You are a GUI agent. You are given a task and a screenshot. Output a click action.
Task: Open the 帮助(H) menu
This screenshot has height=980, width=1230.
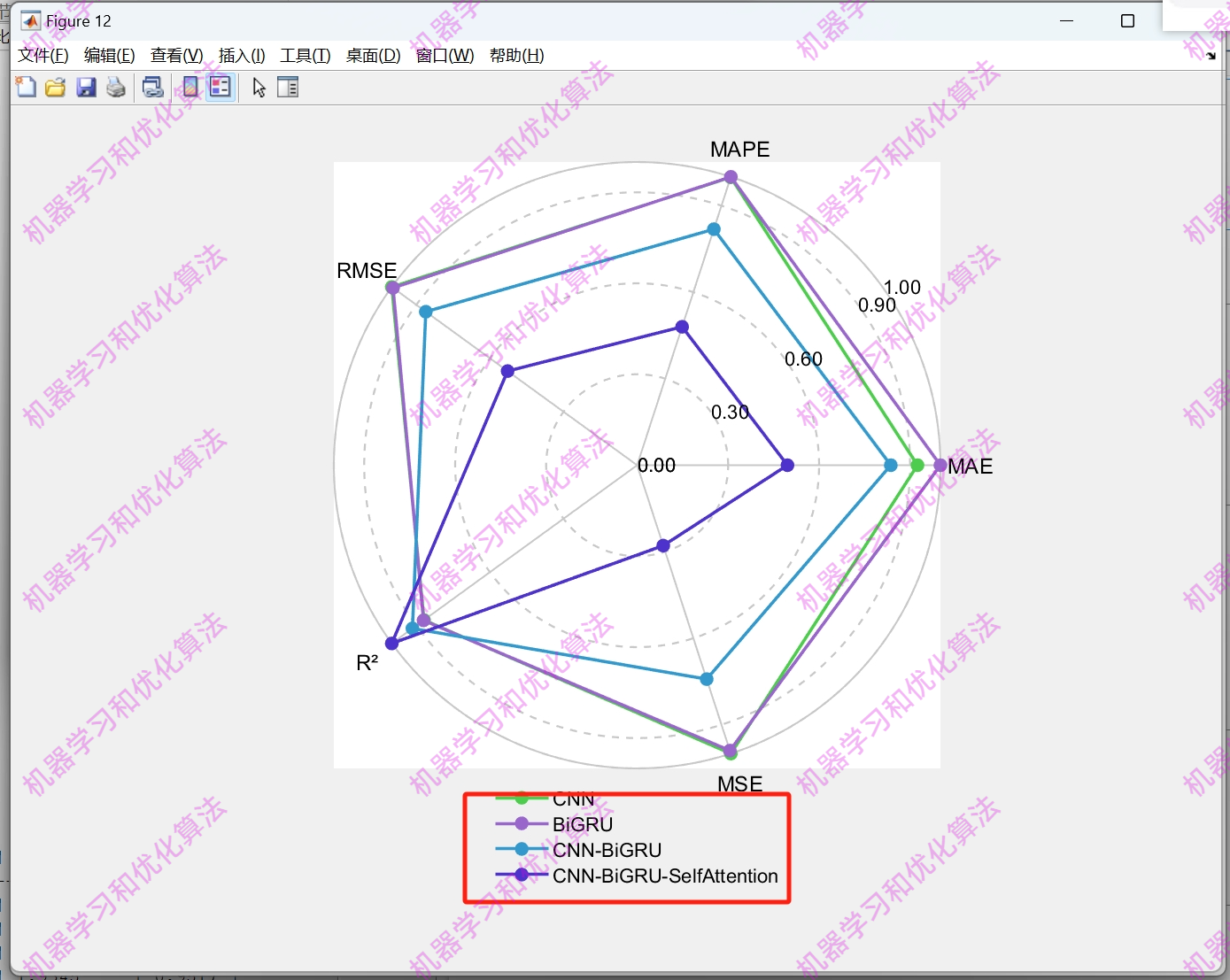pyautogui.click(x=516, y=55)
